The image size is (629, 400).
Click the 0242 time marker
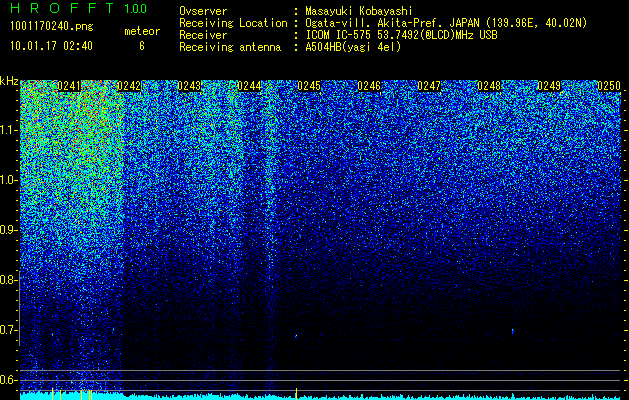pos(129,86)
